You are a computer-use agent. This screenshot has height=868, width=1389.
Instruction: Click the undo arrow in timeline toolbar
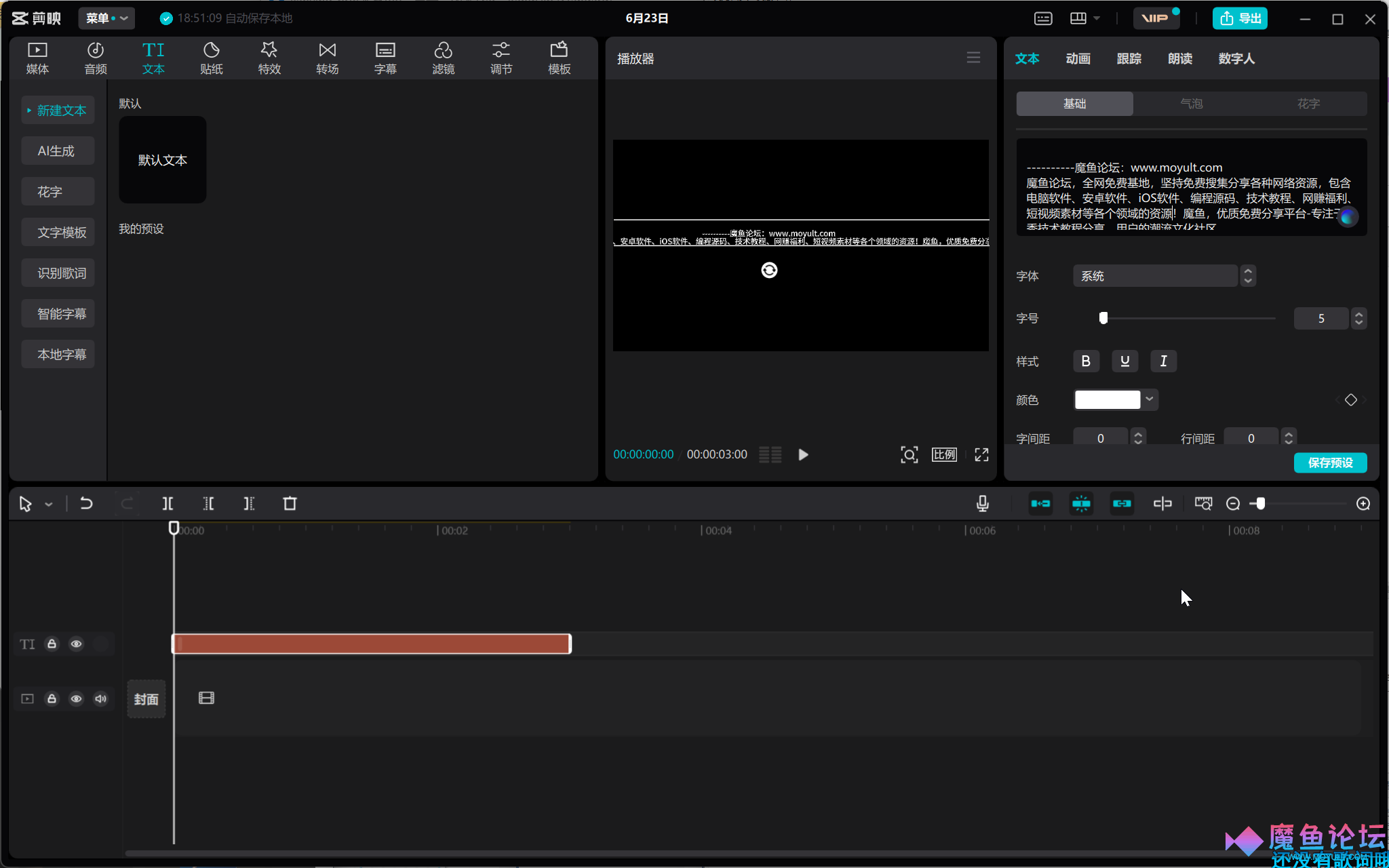coord(86,504)
